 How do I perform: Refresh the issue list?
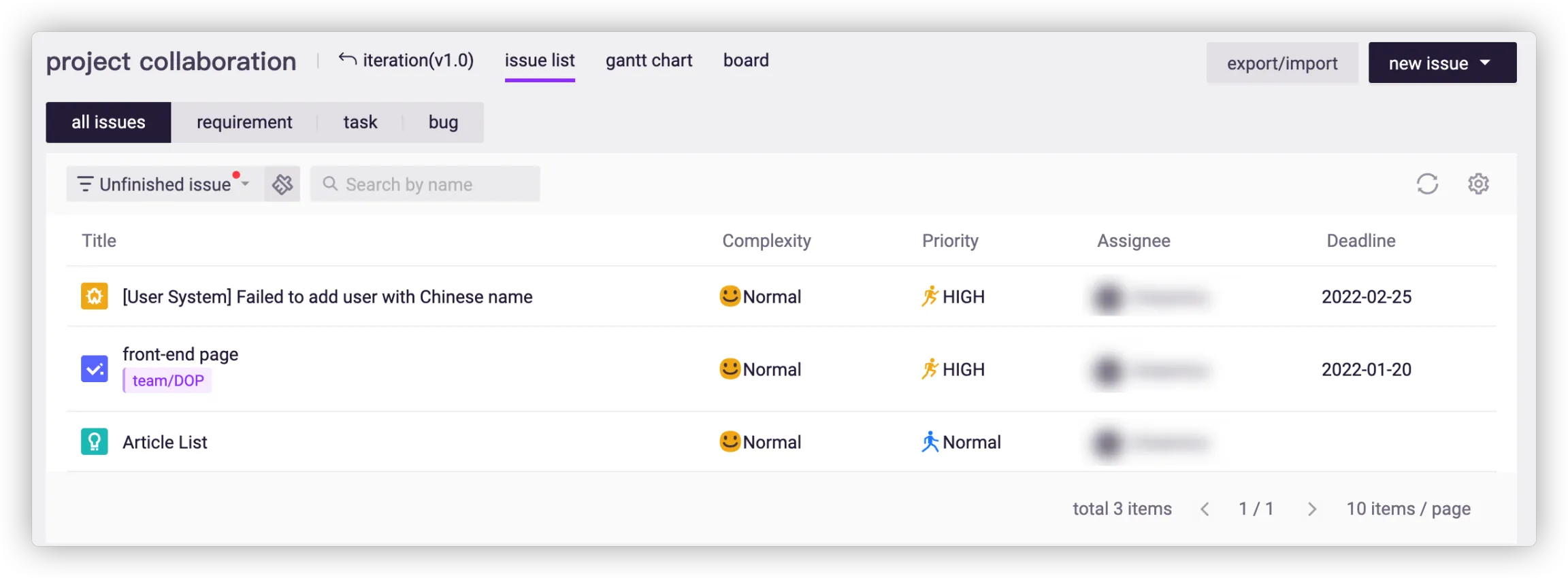pos(1427,184)
